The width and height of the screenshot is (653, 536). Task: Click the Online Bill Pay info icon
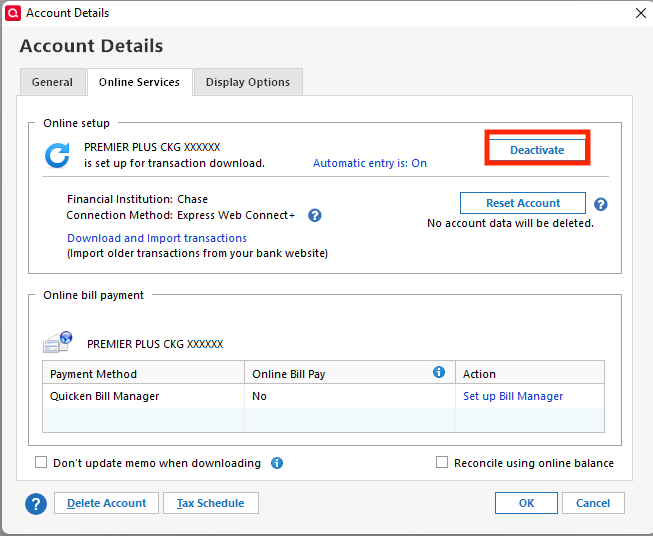(x=439, y=372)
